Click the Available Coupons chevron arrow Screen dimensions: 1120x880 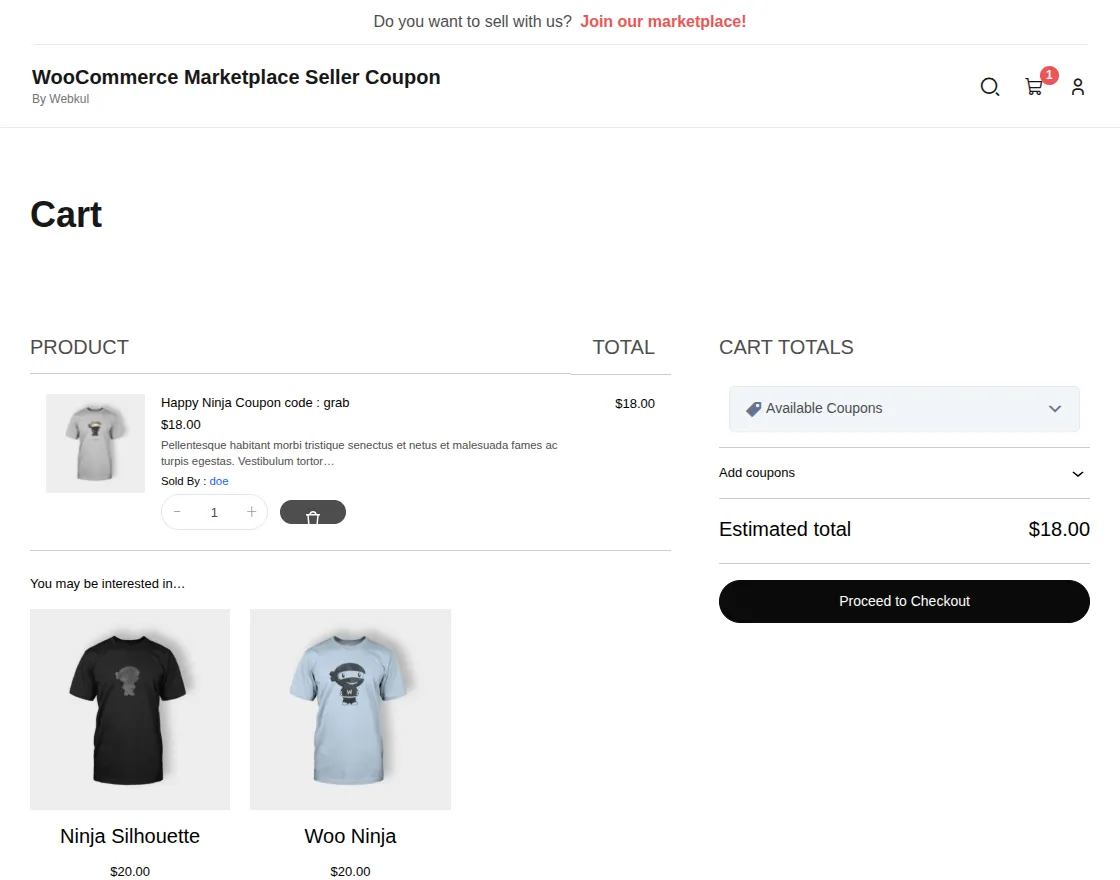[x=1055, y=409]
